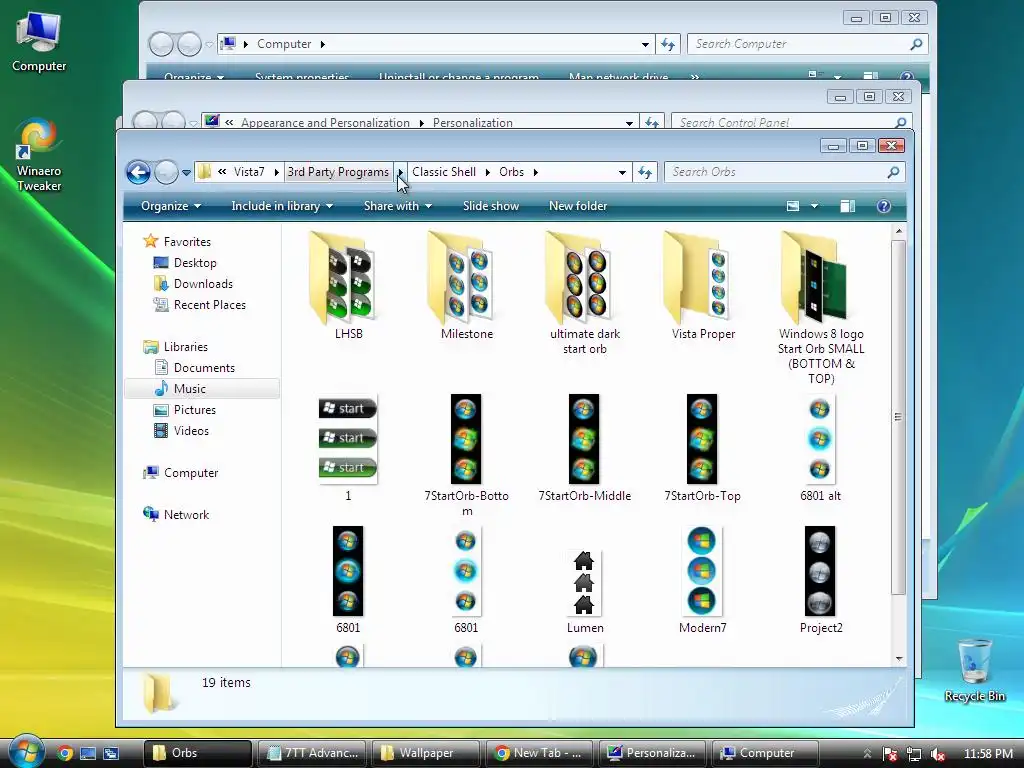Open the Organize menu

170,206
